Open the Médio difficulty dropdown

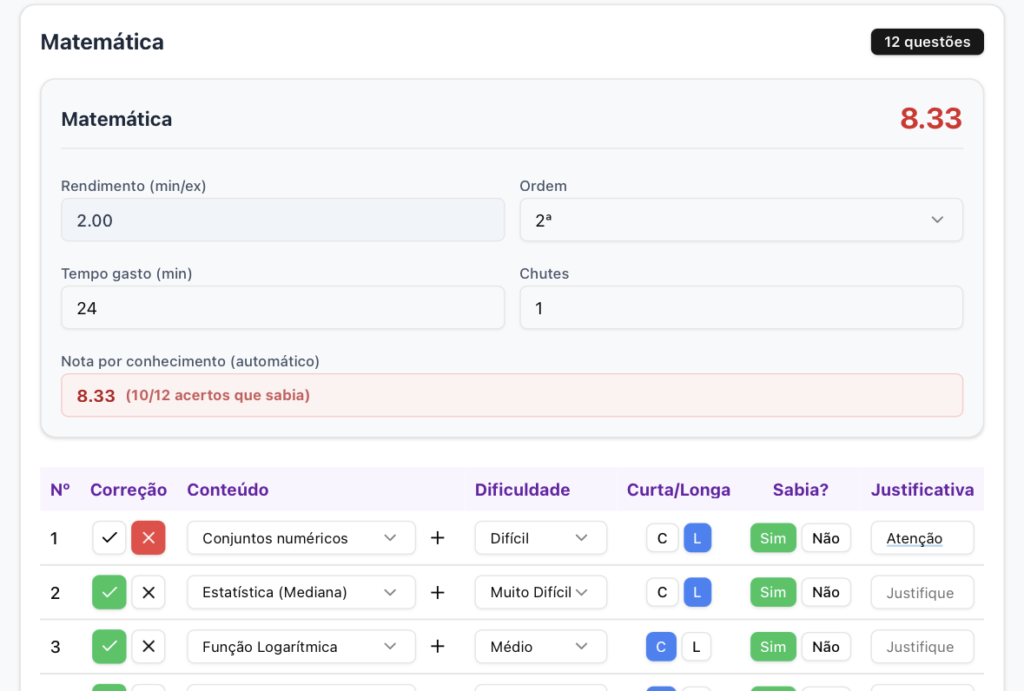pos(540,646)
